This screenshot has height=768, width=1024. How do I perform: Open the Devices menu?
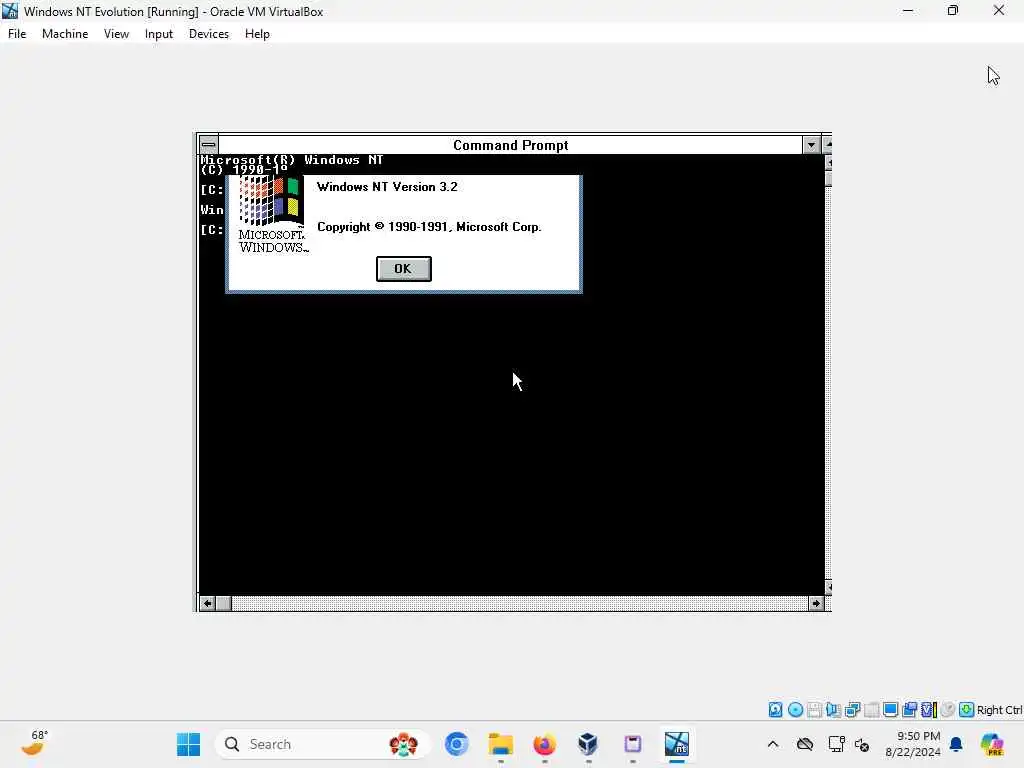pos(208,34)
